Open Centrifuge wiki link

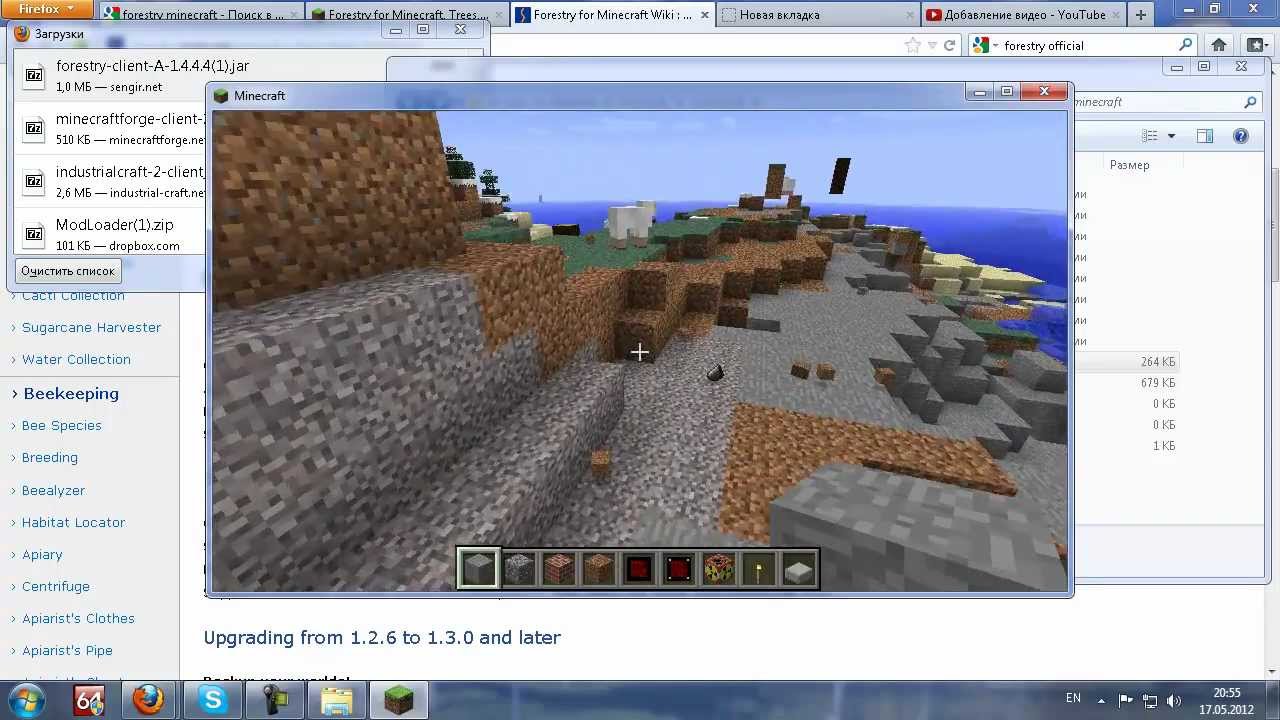56,586
